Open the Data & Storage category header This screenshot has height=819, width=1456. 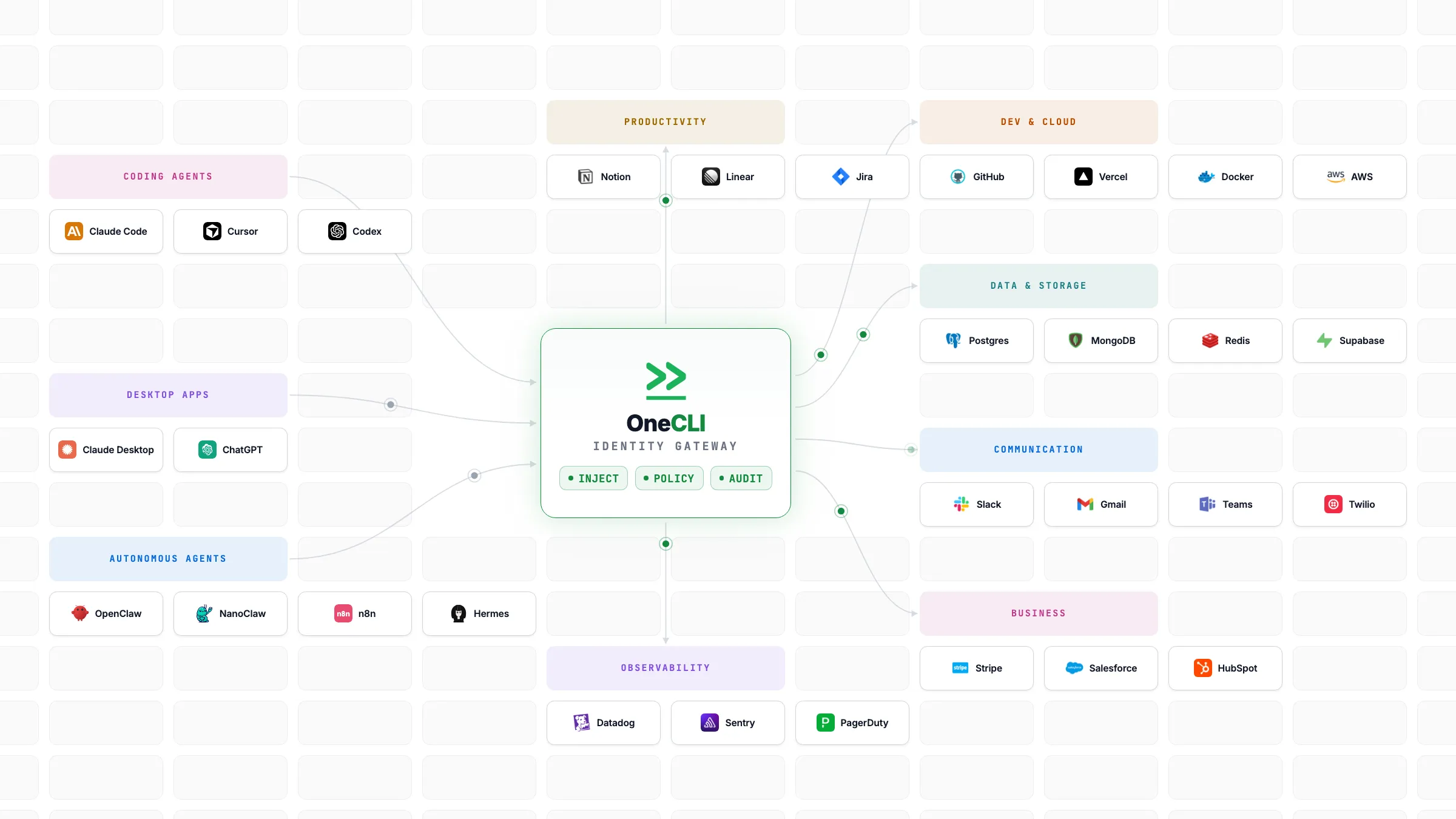click(1039, 286)
